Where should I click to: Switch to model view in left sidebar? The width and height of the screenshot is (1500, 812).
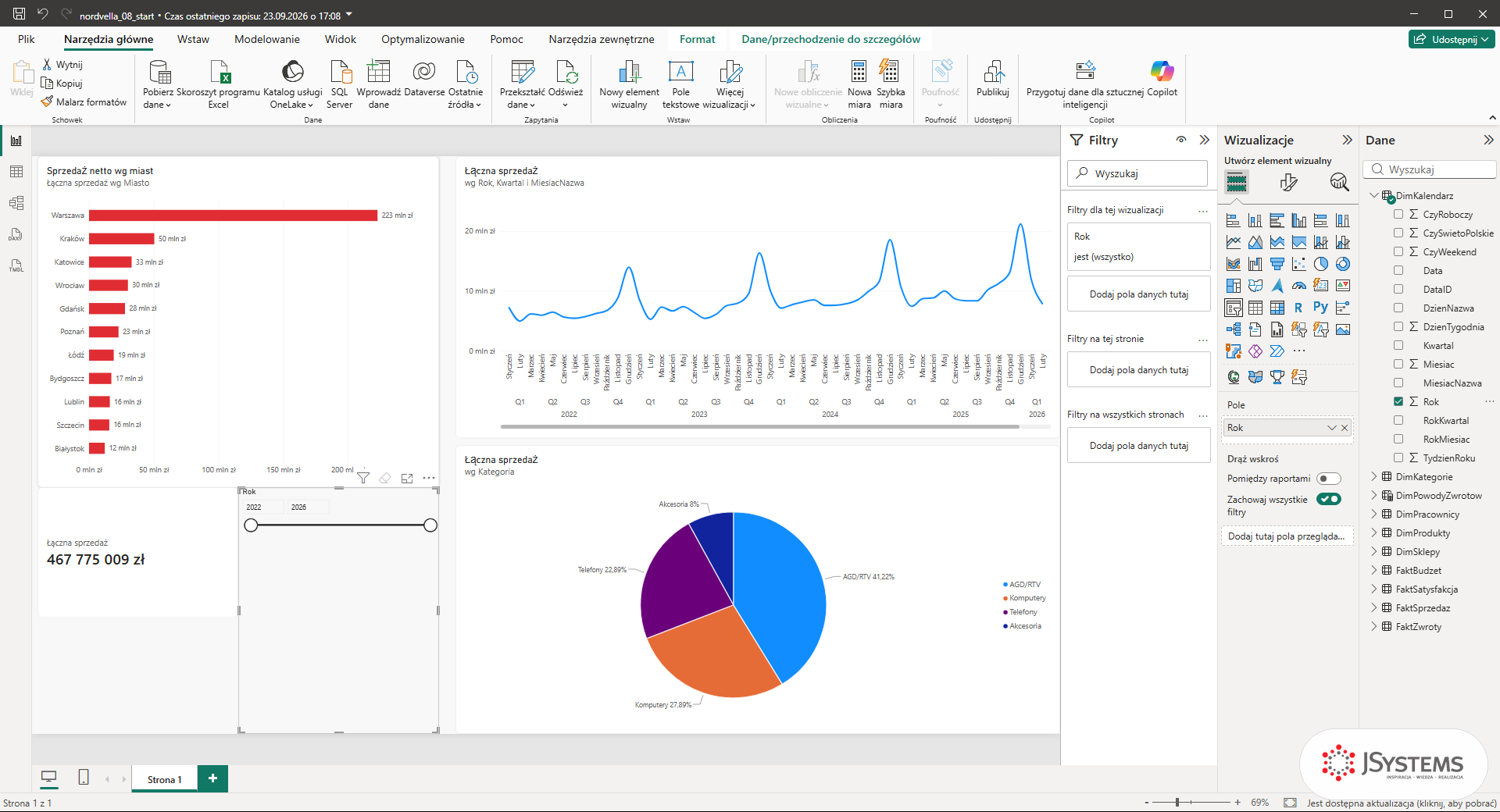coord(16,203)
